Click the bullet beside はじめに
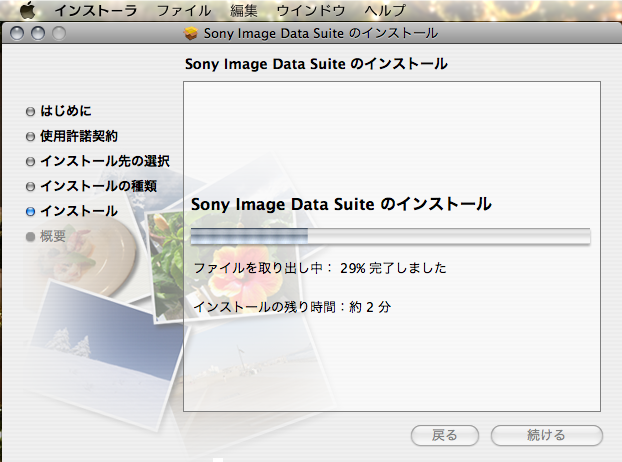 [31, 112]
